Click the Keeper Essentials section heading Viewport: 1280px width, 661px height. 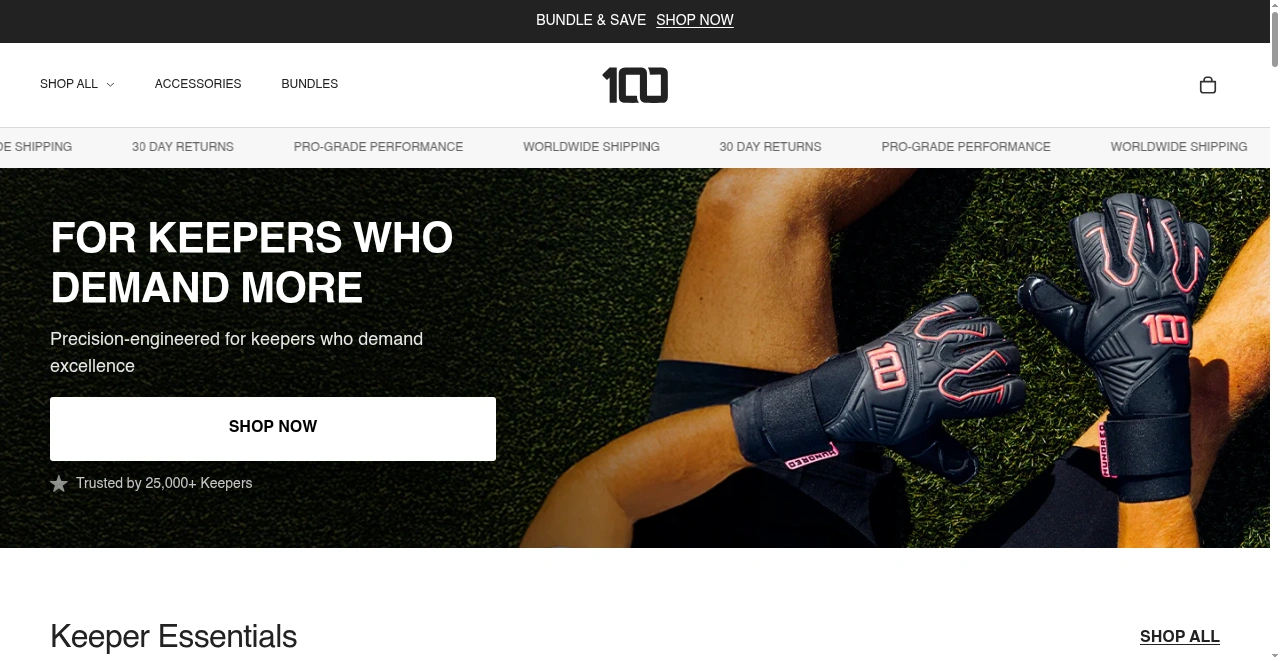(174, 637)
